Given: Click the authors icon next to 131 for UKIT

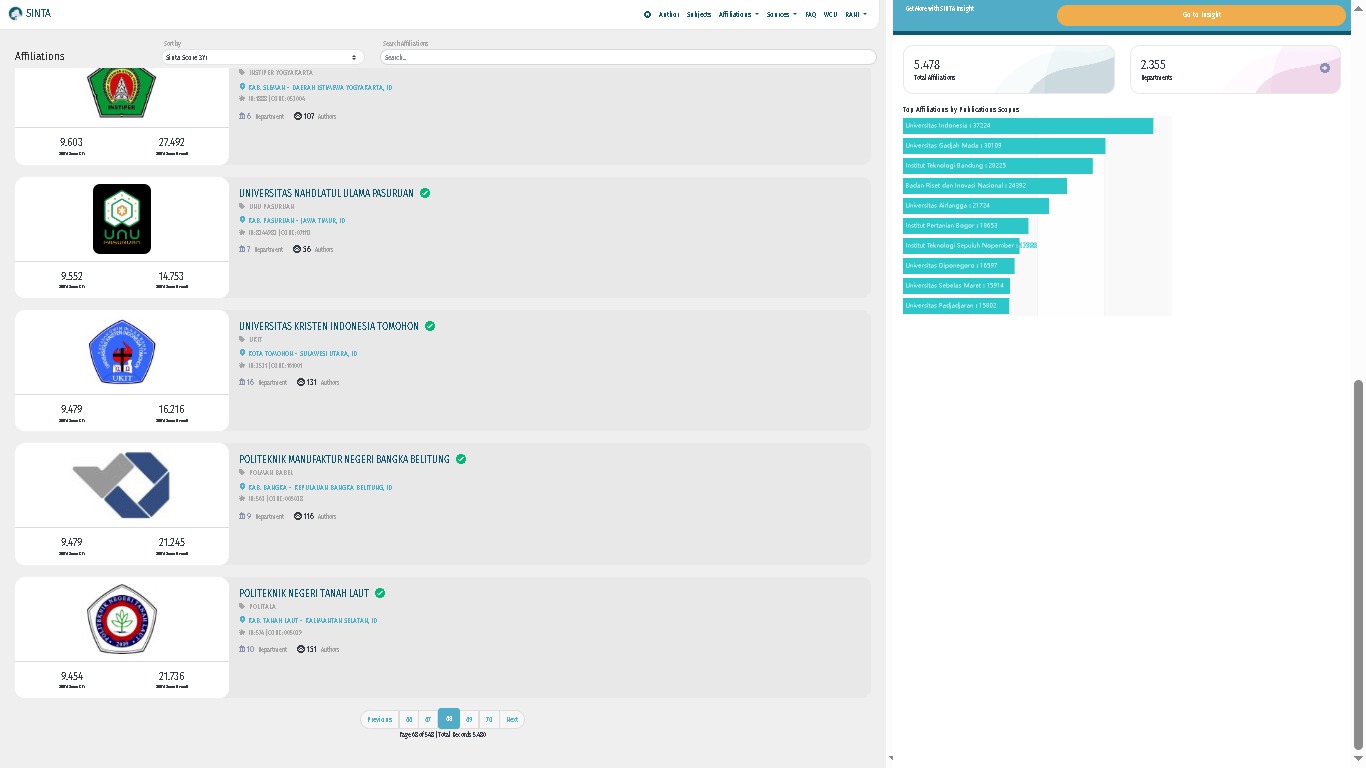Looking at the screenshot, I should 302,382.
